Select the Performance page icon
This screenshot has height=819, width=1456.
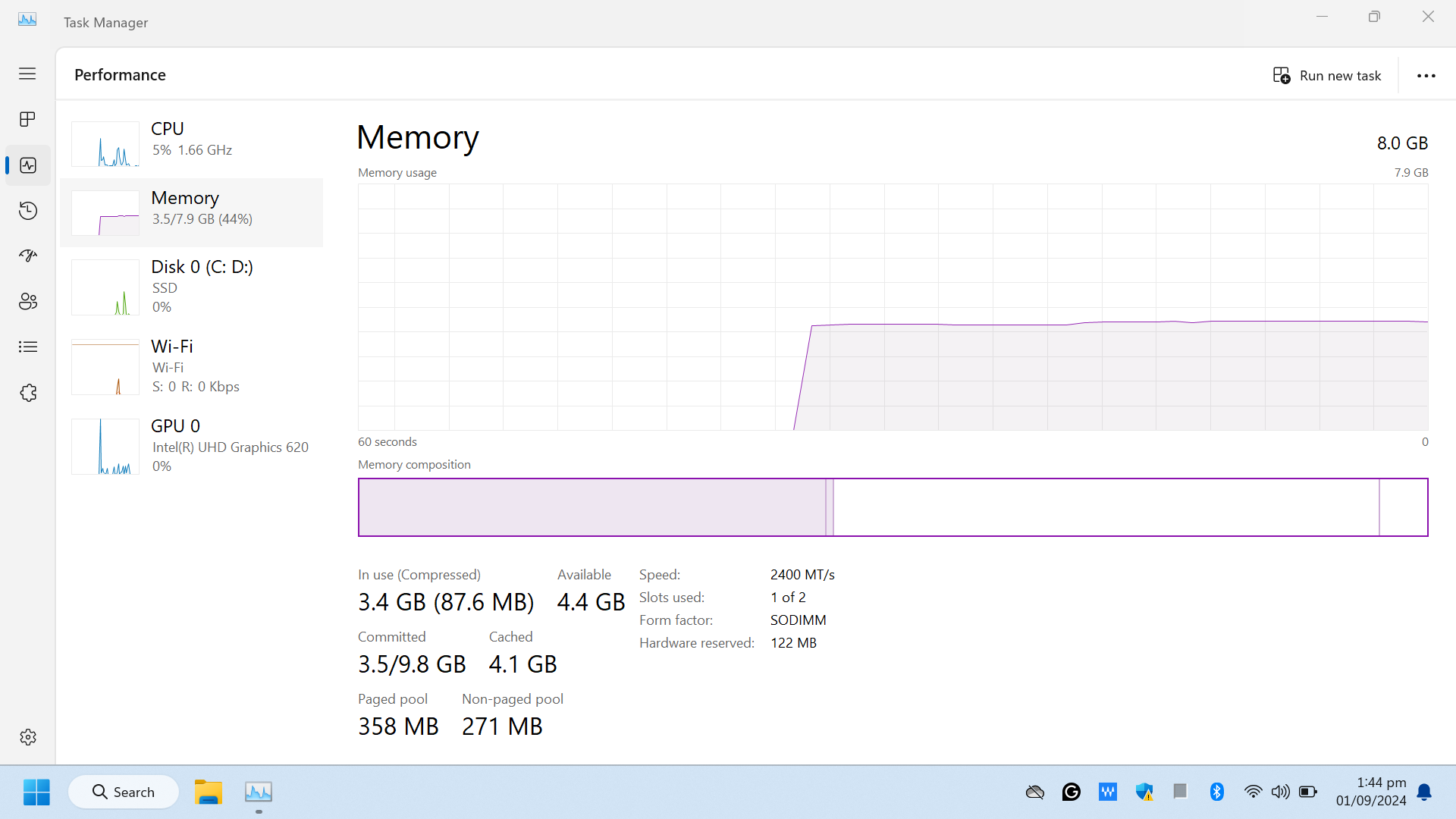28,165
